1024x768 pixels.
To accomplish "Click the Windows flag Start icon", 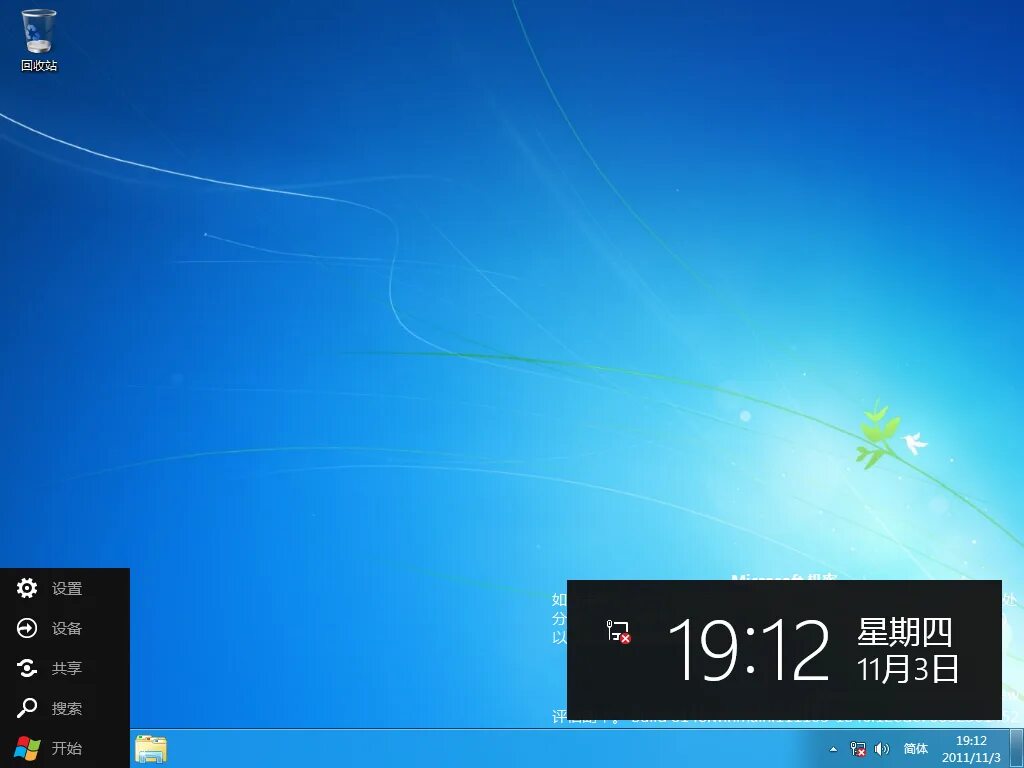I will click(x=27, y=748).
